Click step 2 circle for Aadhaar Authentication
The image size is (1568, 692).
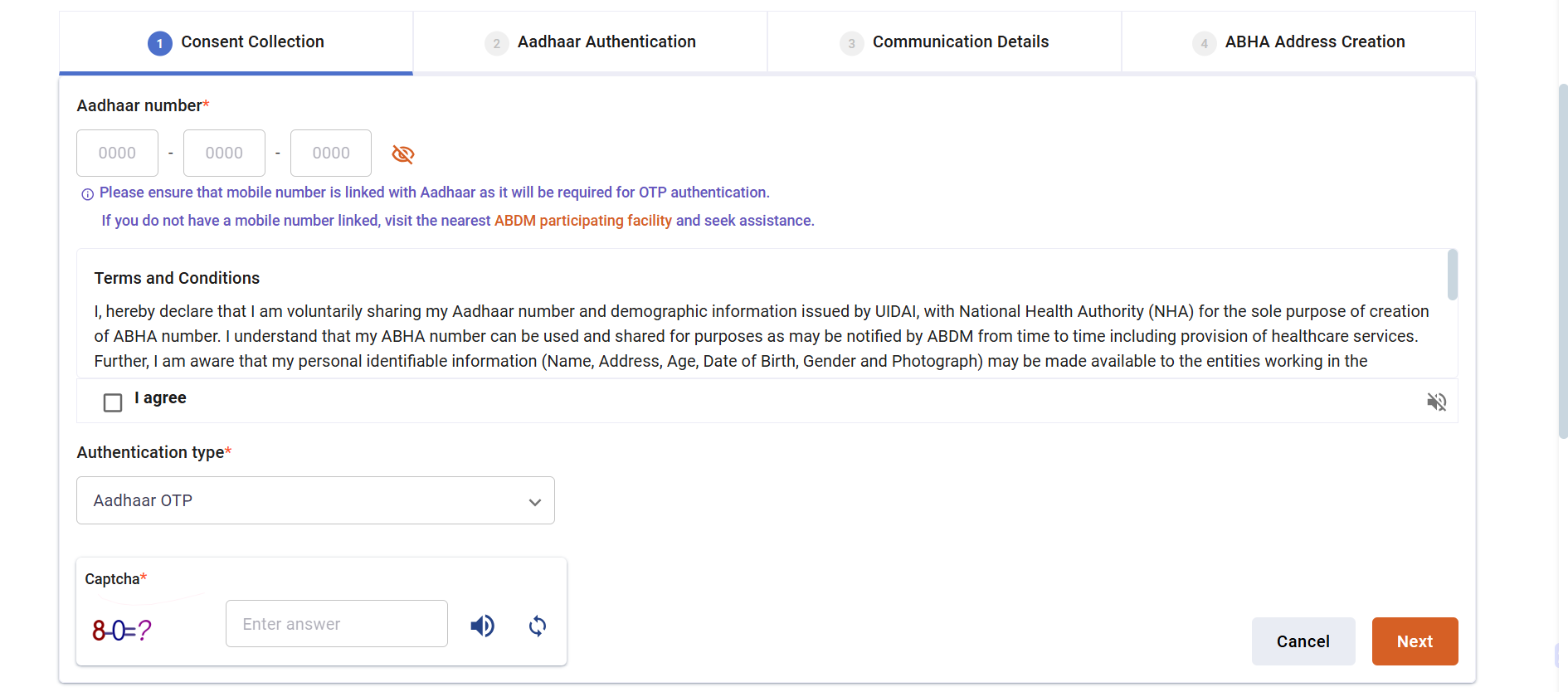[496, 43]
